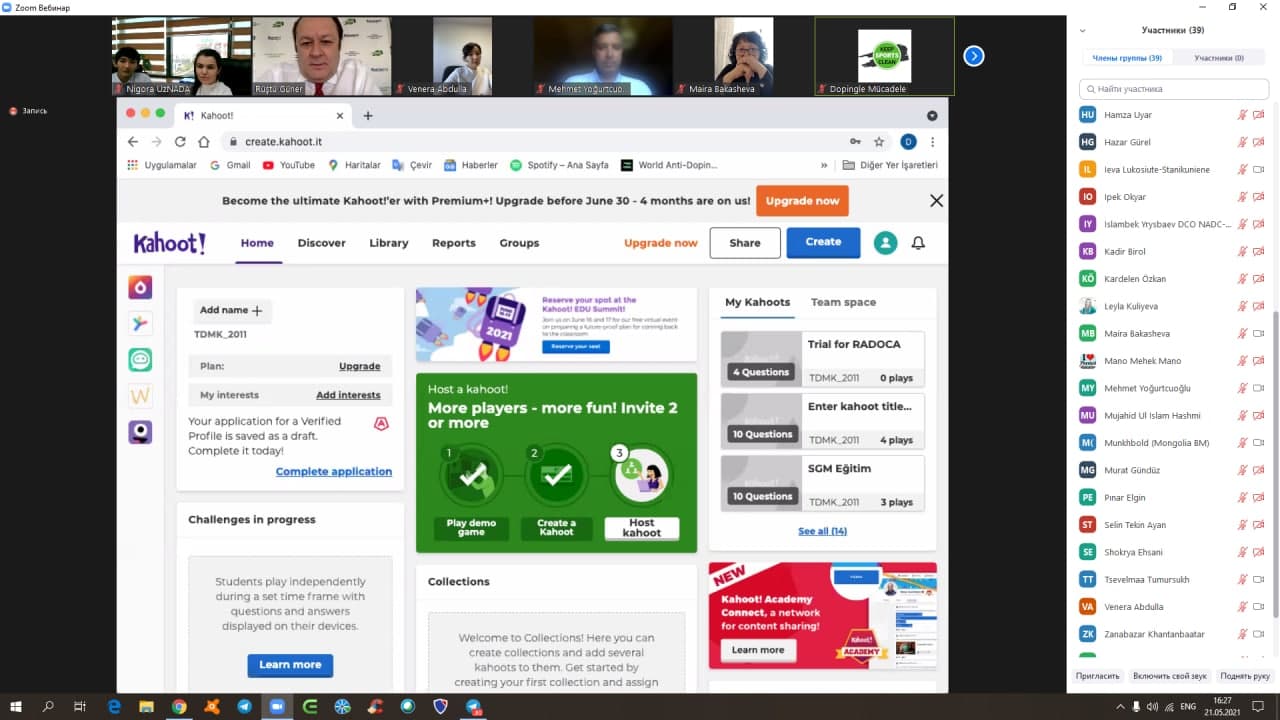The image size is (1280, 720).
Task: Click Learn more under Challenges in progress
Action: point(290,665)
